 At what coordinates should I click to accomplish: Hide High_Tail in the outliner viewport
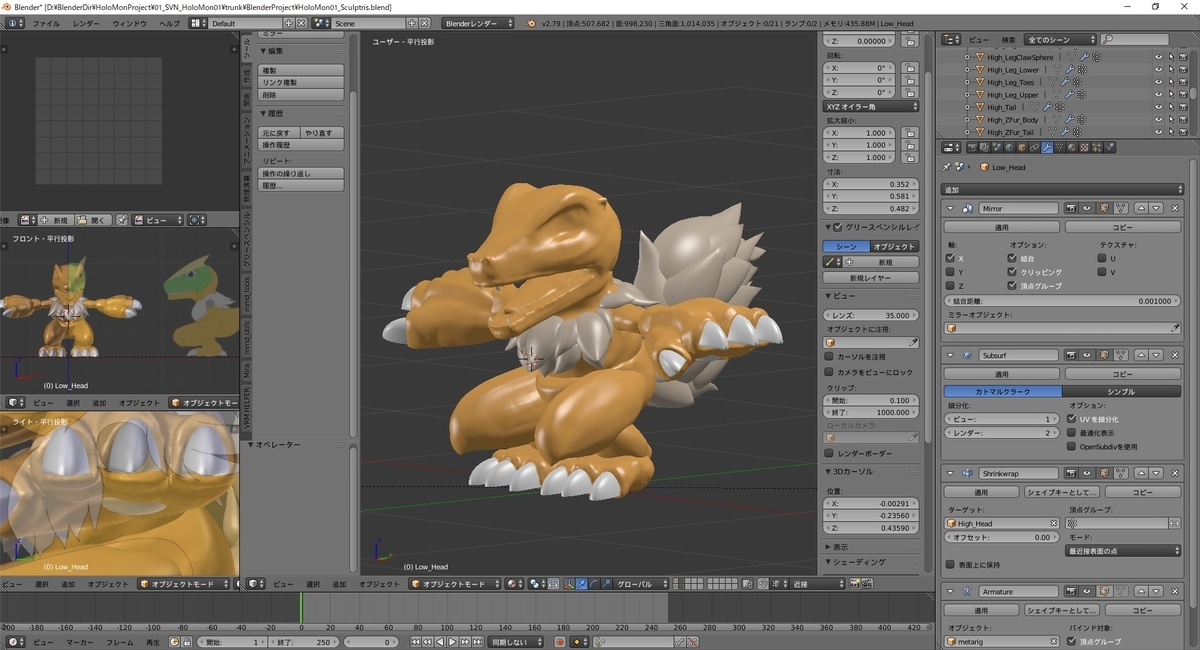1158,107
